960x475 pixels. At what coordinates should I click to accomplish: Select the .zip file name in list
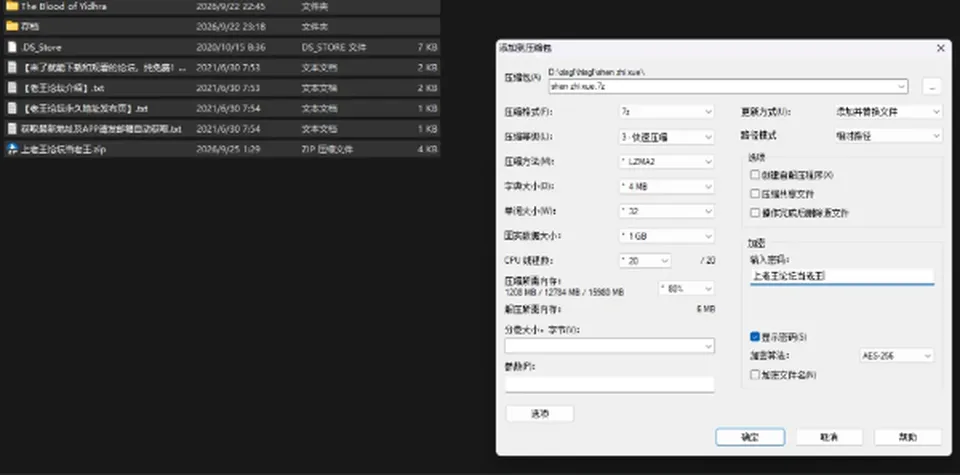coord(64,149)
